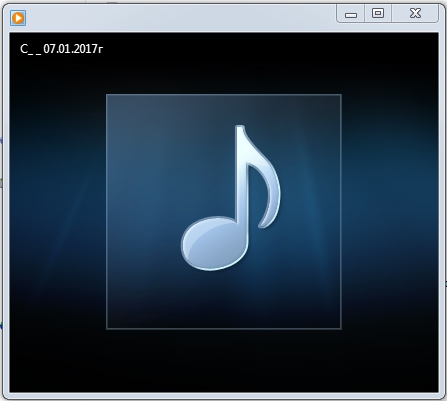Screen dimensions: 447x401
Task: Click the leading letter C of the track title
Action: (24, 49)
